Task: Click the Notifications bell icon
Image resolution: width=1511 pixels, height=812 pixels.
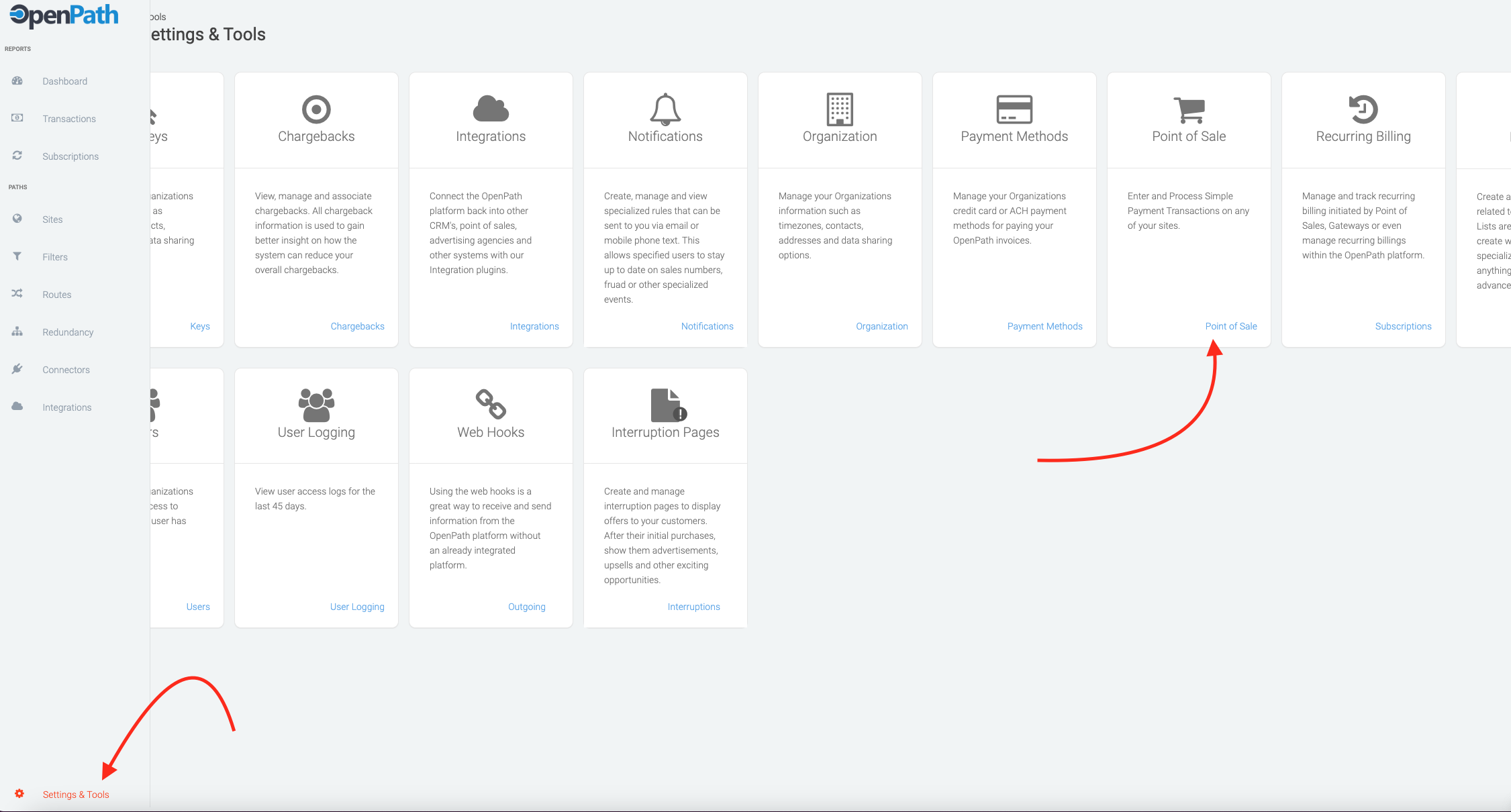Action: (665, 109)
